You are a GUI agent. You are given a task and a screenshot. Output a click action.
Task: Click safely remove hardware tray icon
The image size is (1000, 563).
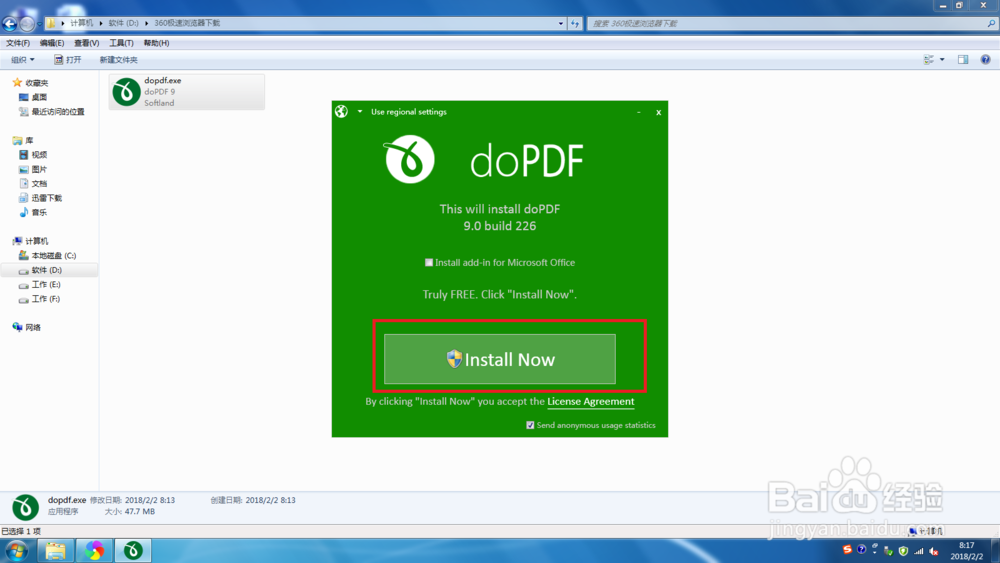click(888, 551)
